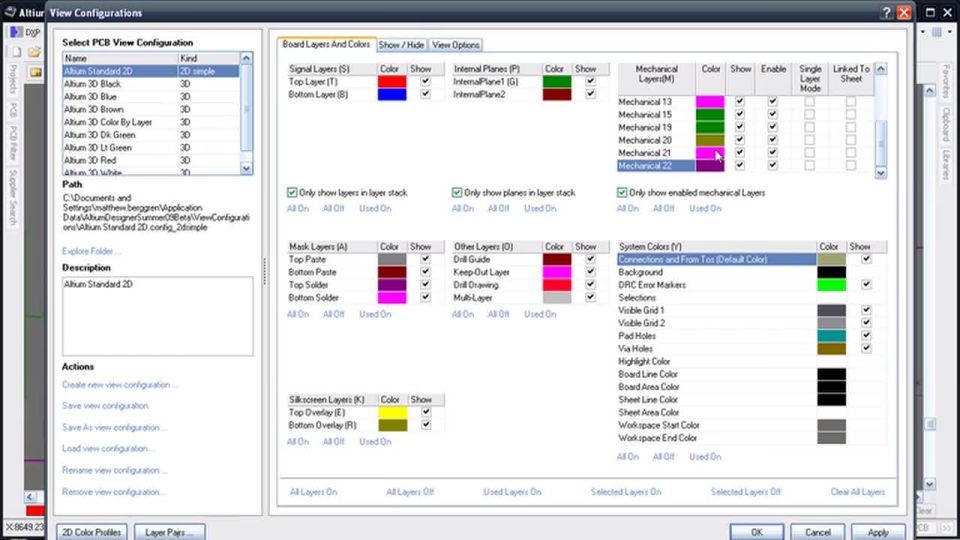Click Signal Layers All On link
This screenshot has width=960, height=540.
coord(298,208)
